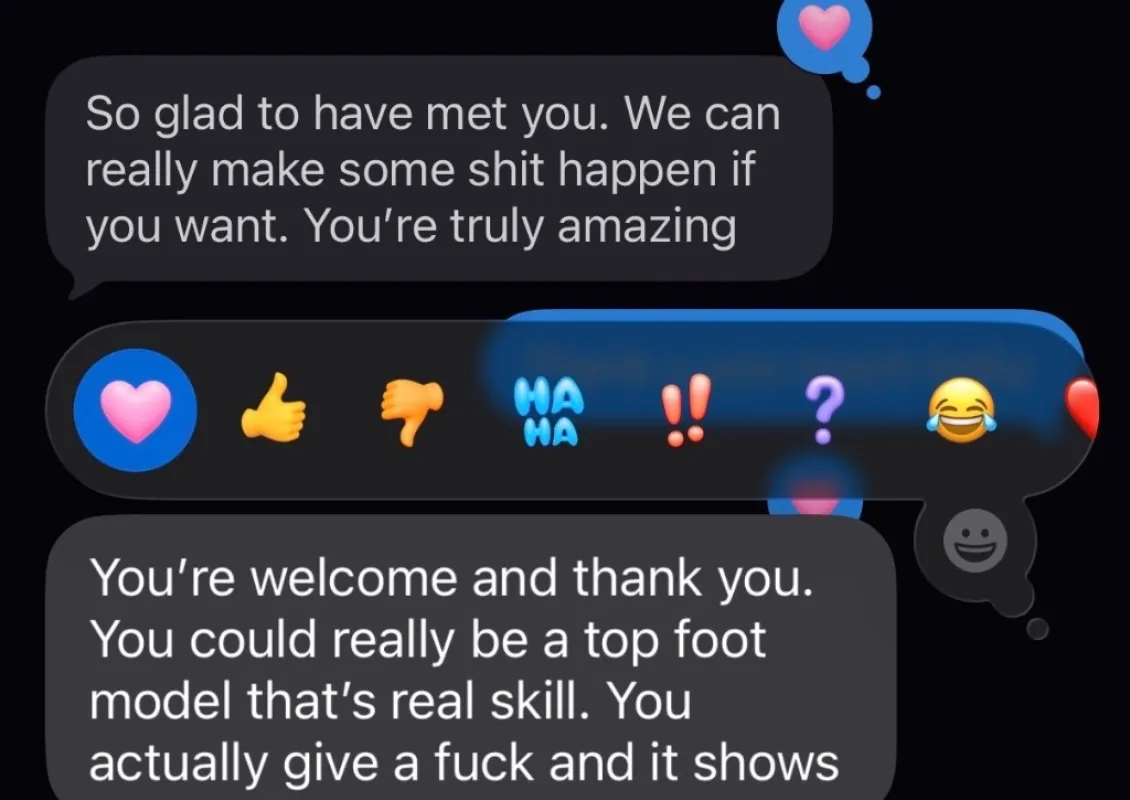Screen dimensions: 1130x800
Task: React with the thumbs down tapback
Action: (x=411, y=412)
